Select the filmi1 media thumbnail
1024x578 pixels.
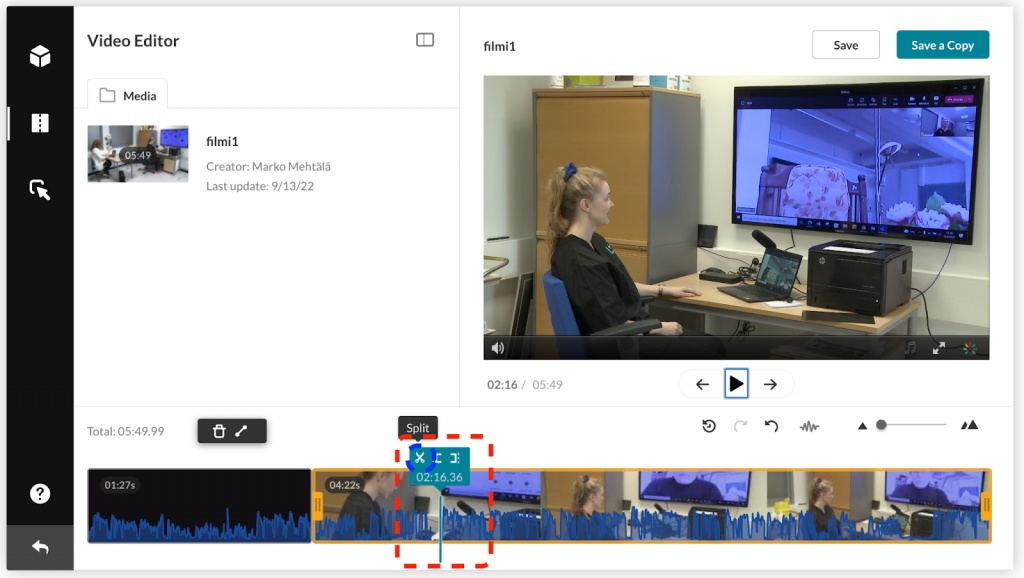pyautogui.click(x=138, y=154)
